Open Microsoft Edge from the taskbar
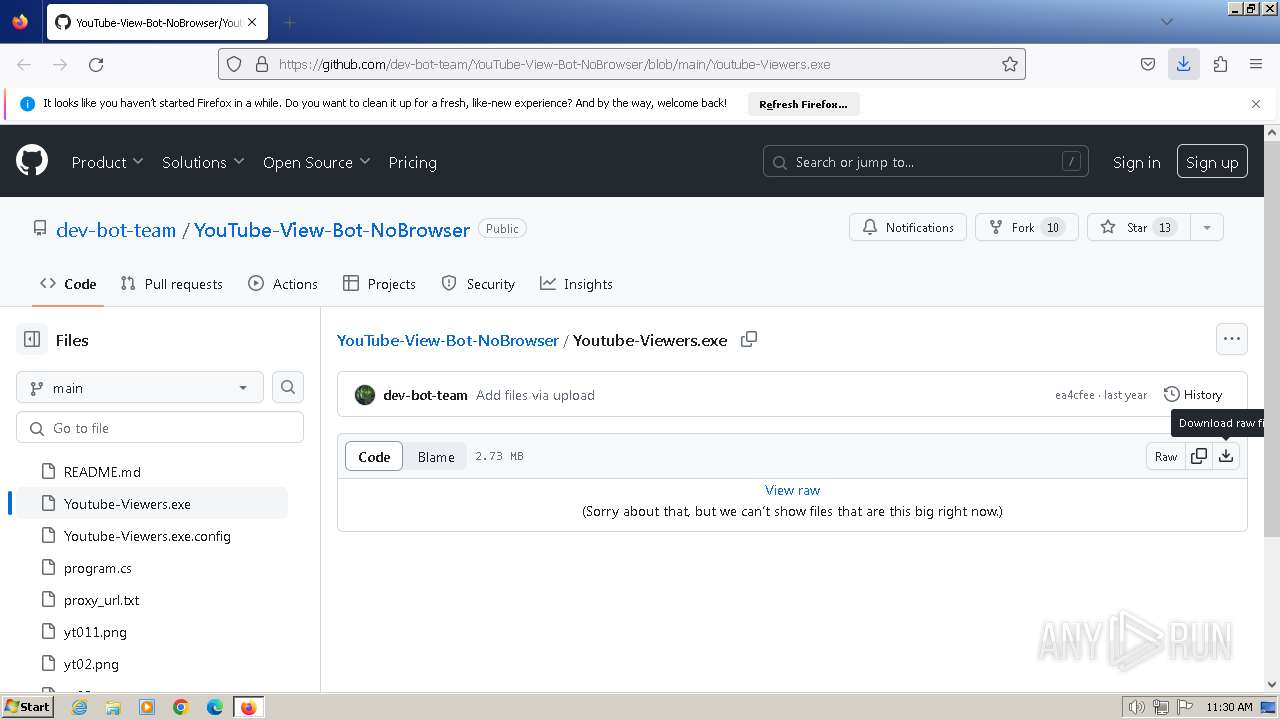1280x720 pixels. [215, 707]
